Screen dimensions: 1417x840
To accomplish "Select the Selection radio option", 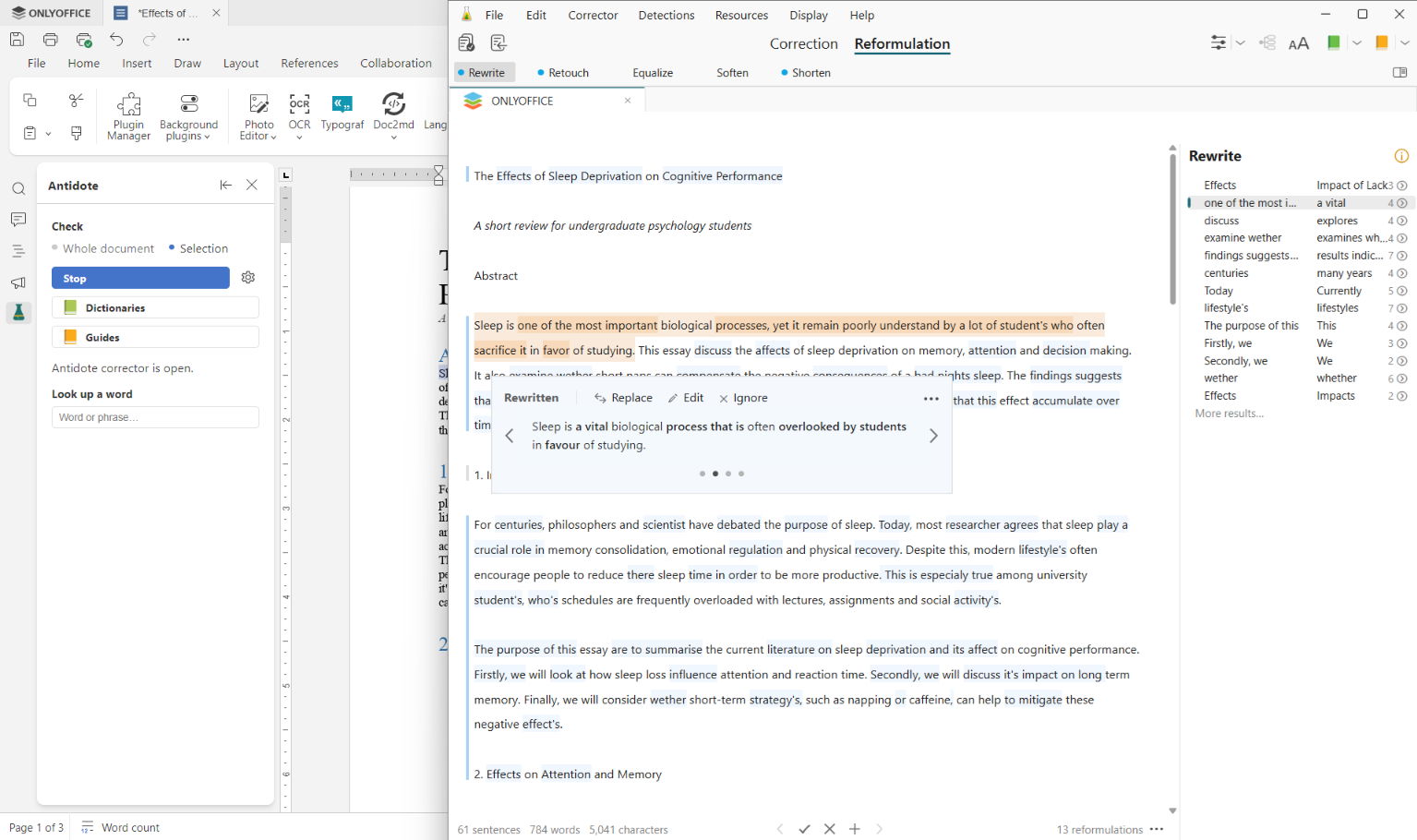I will coord(198,248).
